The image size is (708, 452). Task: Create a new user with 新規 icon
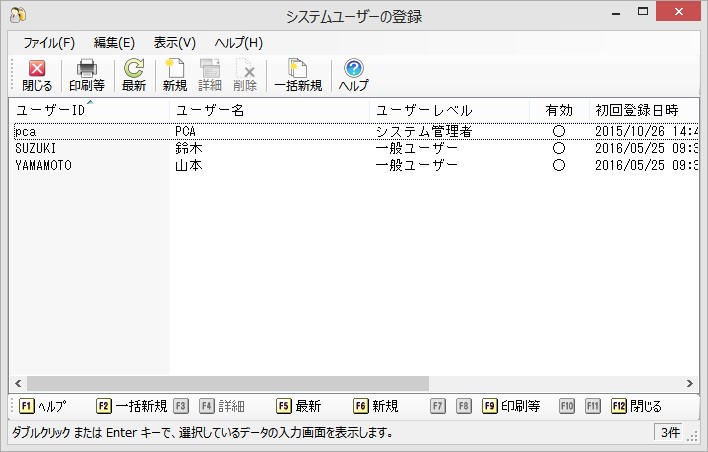[x=175, y=75]
